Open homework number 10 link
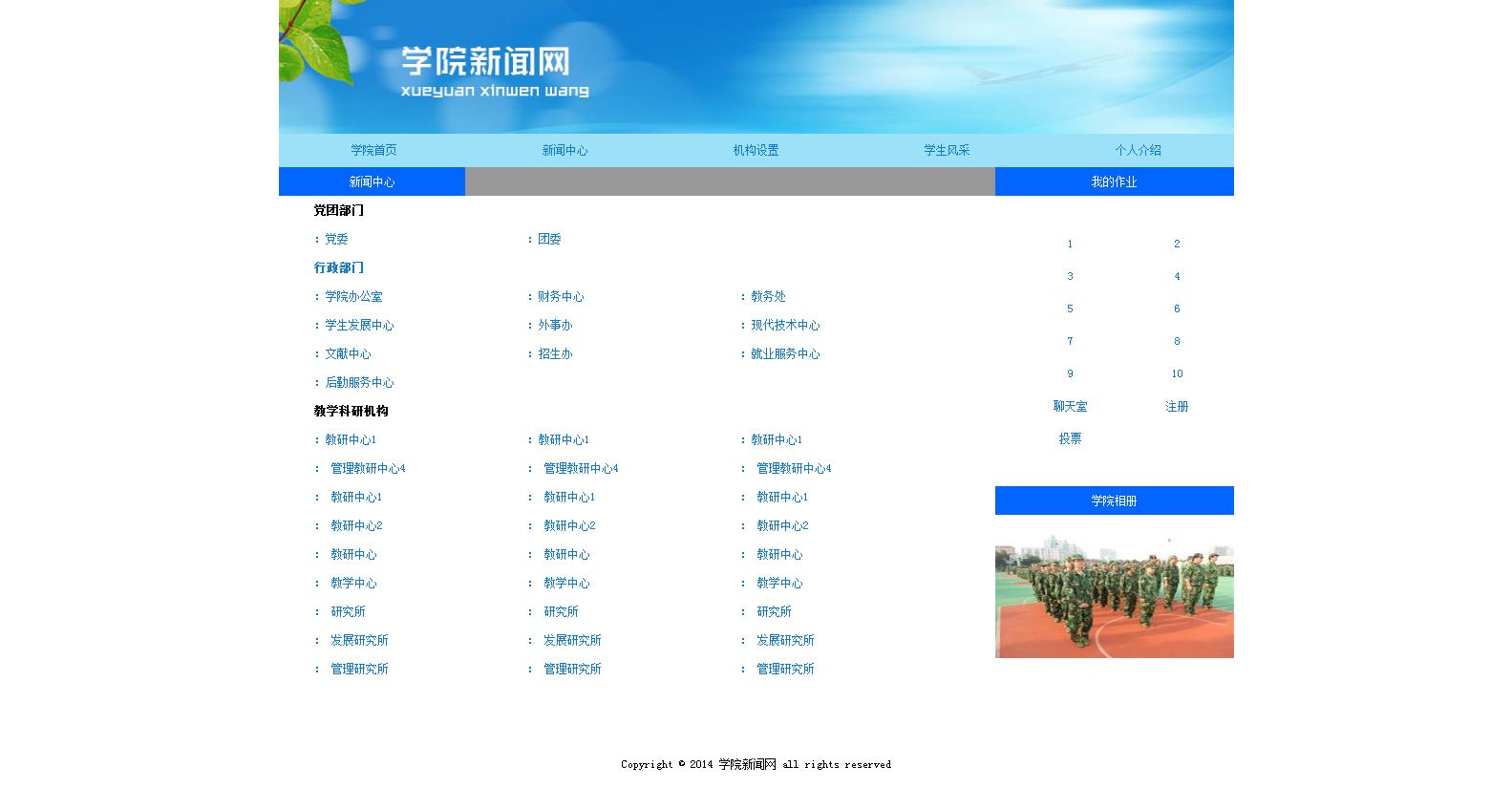 click(1177, 373)
